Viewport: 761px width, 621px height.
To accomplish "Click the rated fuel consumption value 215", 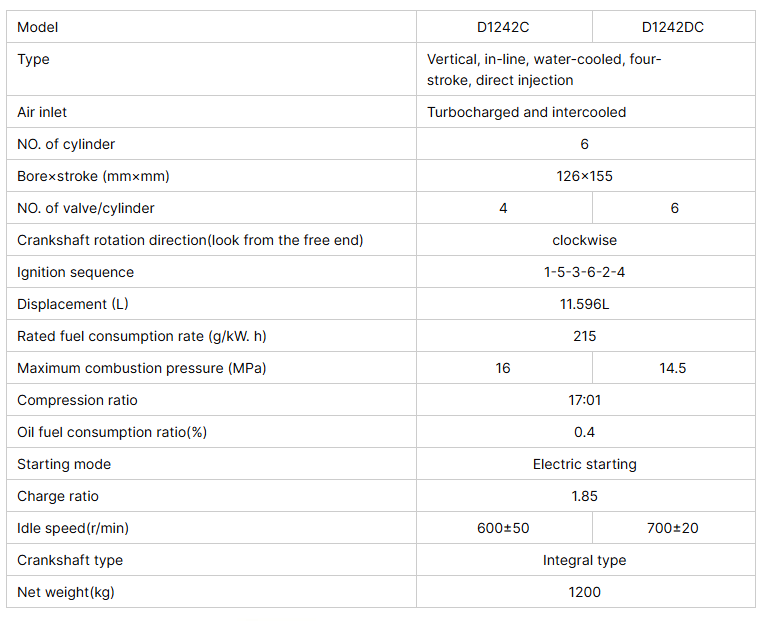I will tap(584, 336).
